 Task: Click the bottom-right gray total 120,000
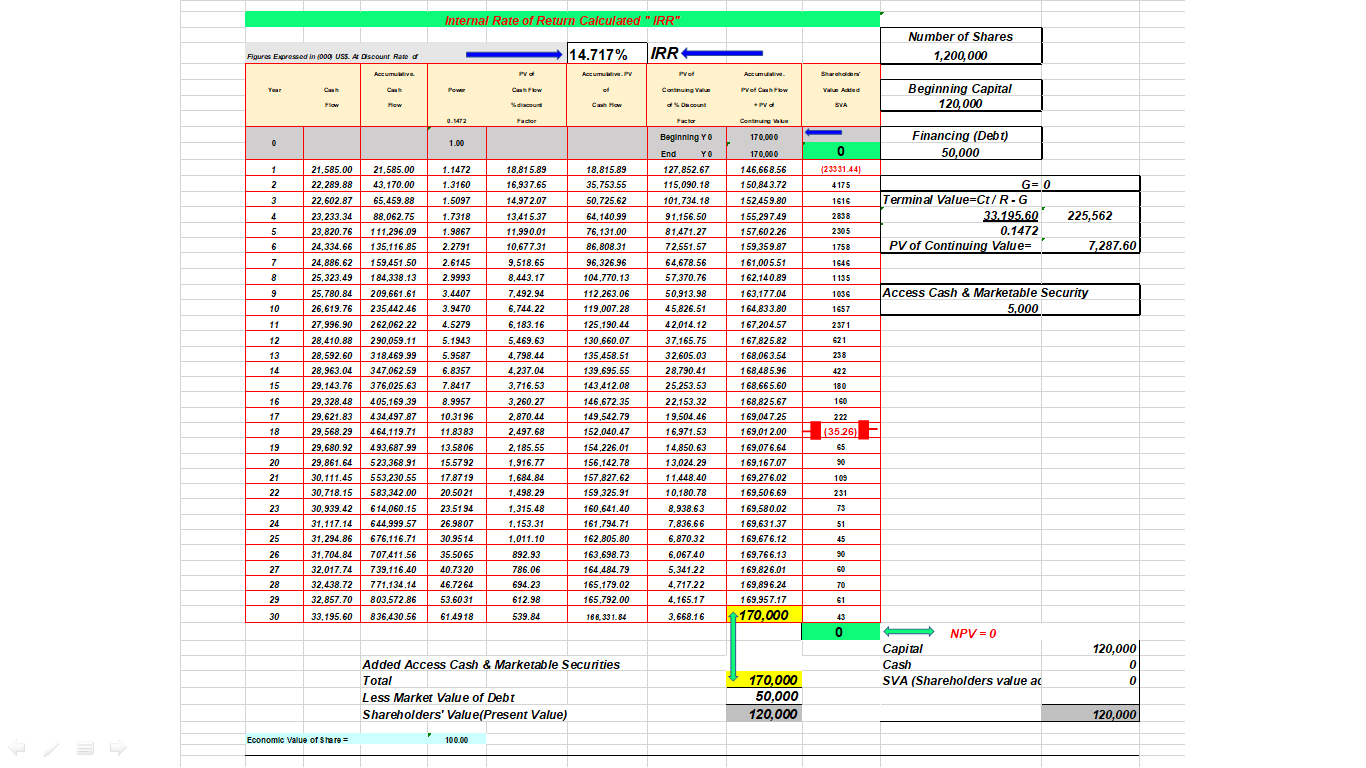click(1090, 714)
